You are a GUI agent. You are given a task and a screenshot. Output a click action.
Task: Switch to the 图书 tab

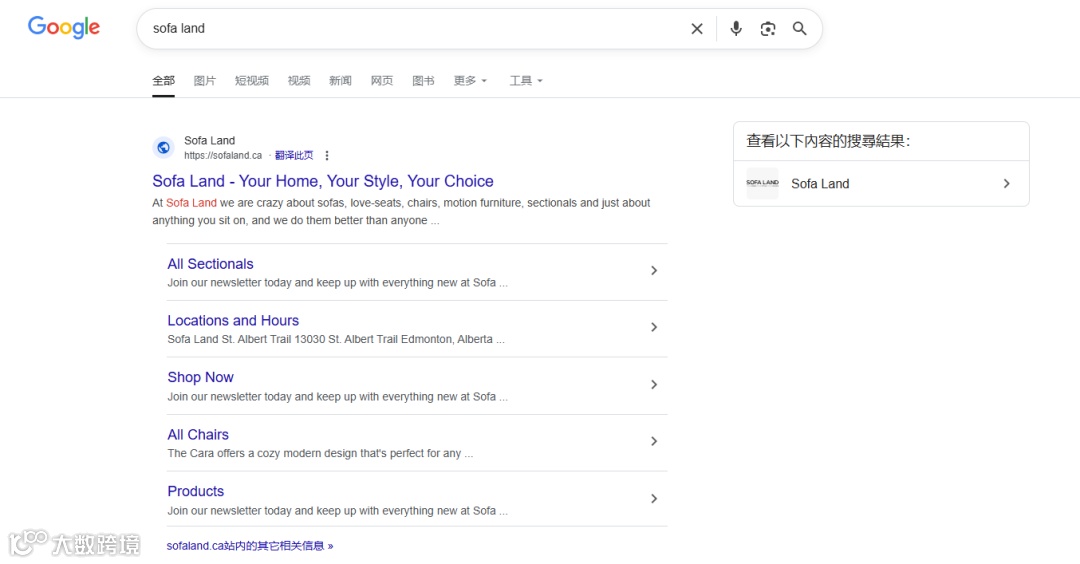click(x=423, y=81)
